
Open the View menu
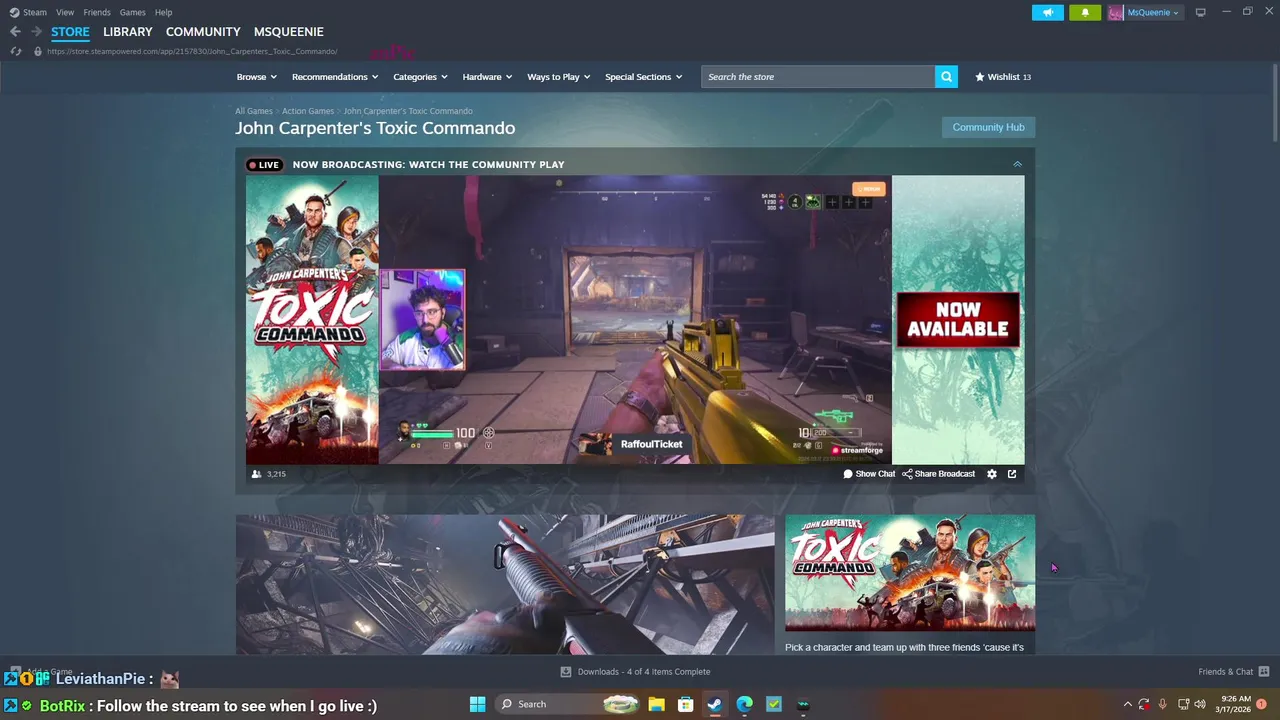point(65,12)
